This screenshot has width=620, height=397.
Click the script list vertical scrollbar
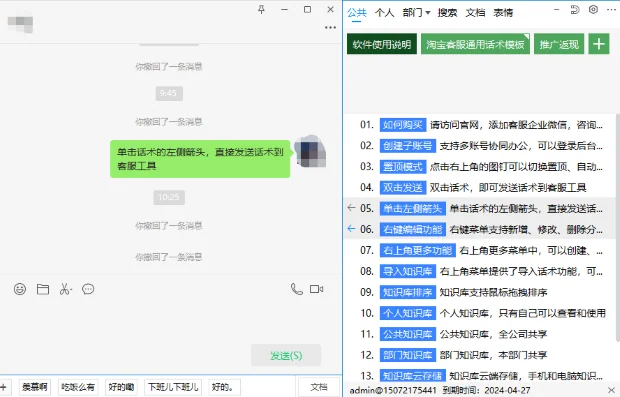pyautogui.click(x=618, y=229)
